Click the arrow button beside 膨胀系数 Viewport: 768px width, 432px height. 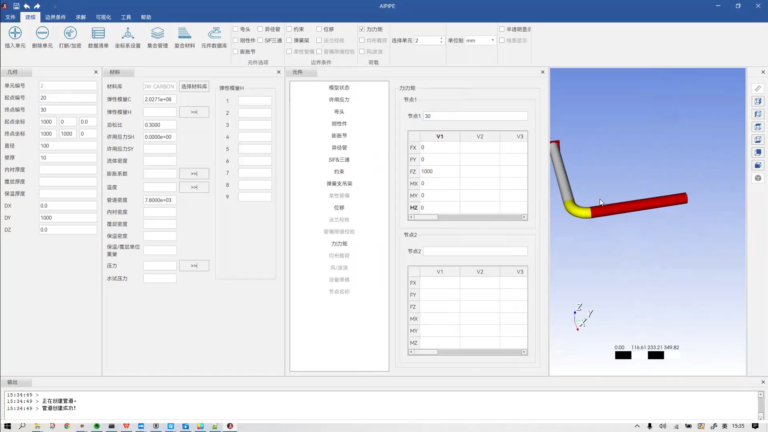coord(194,173)
